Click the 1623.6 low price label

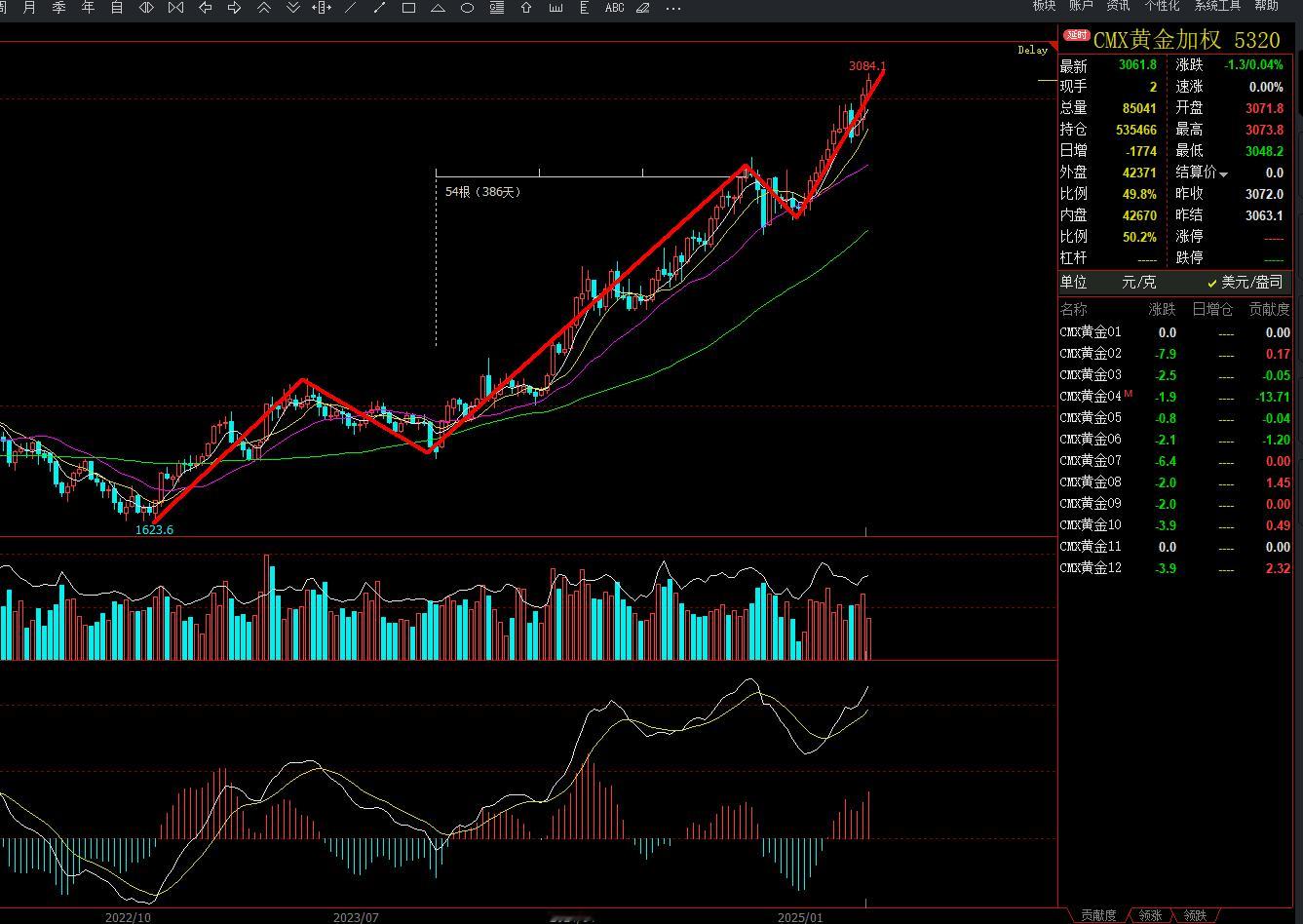(x=154, y=529)
